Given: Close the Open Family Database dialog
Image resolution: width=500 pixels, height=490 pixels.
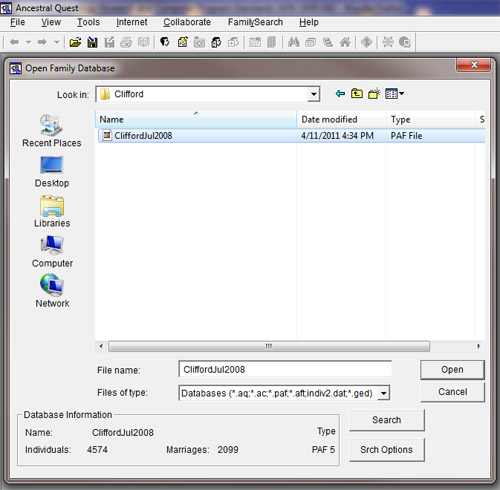Looking at the screenshot, I should pos(474,65).
